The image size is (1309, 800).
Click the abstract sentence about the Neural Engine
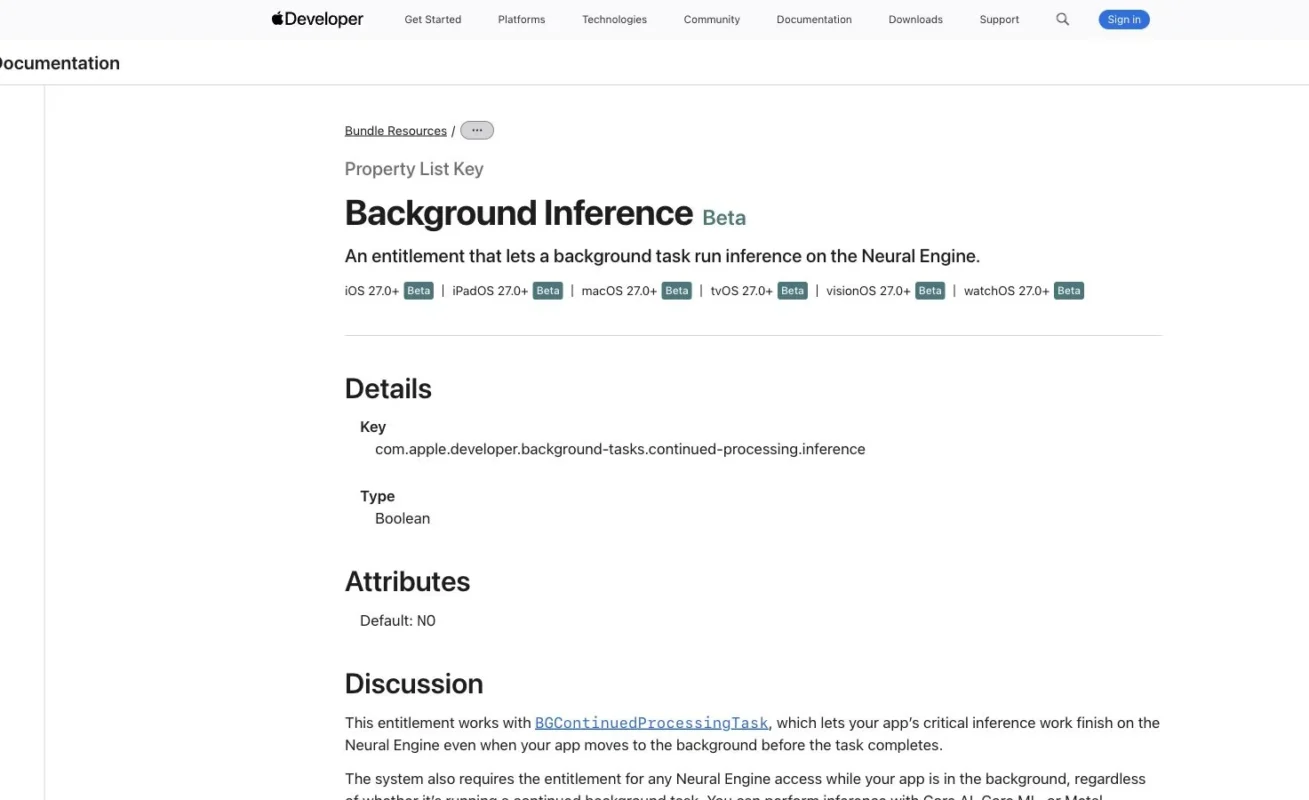(662, 256)
